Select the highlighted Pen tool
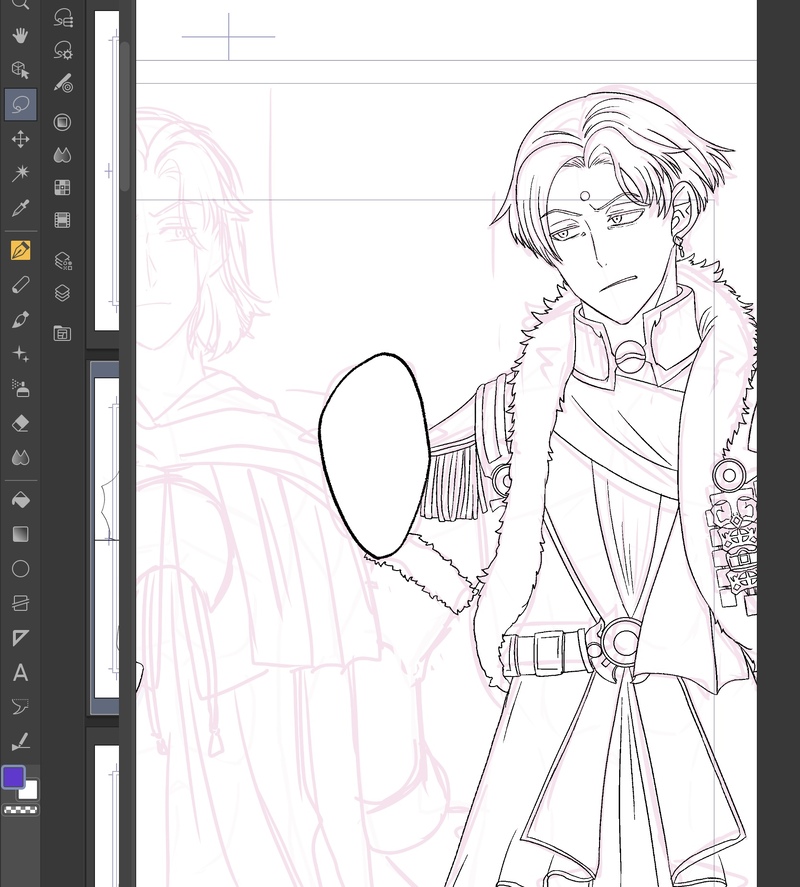The image size is (800, 887). click(20, 250)
